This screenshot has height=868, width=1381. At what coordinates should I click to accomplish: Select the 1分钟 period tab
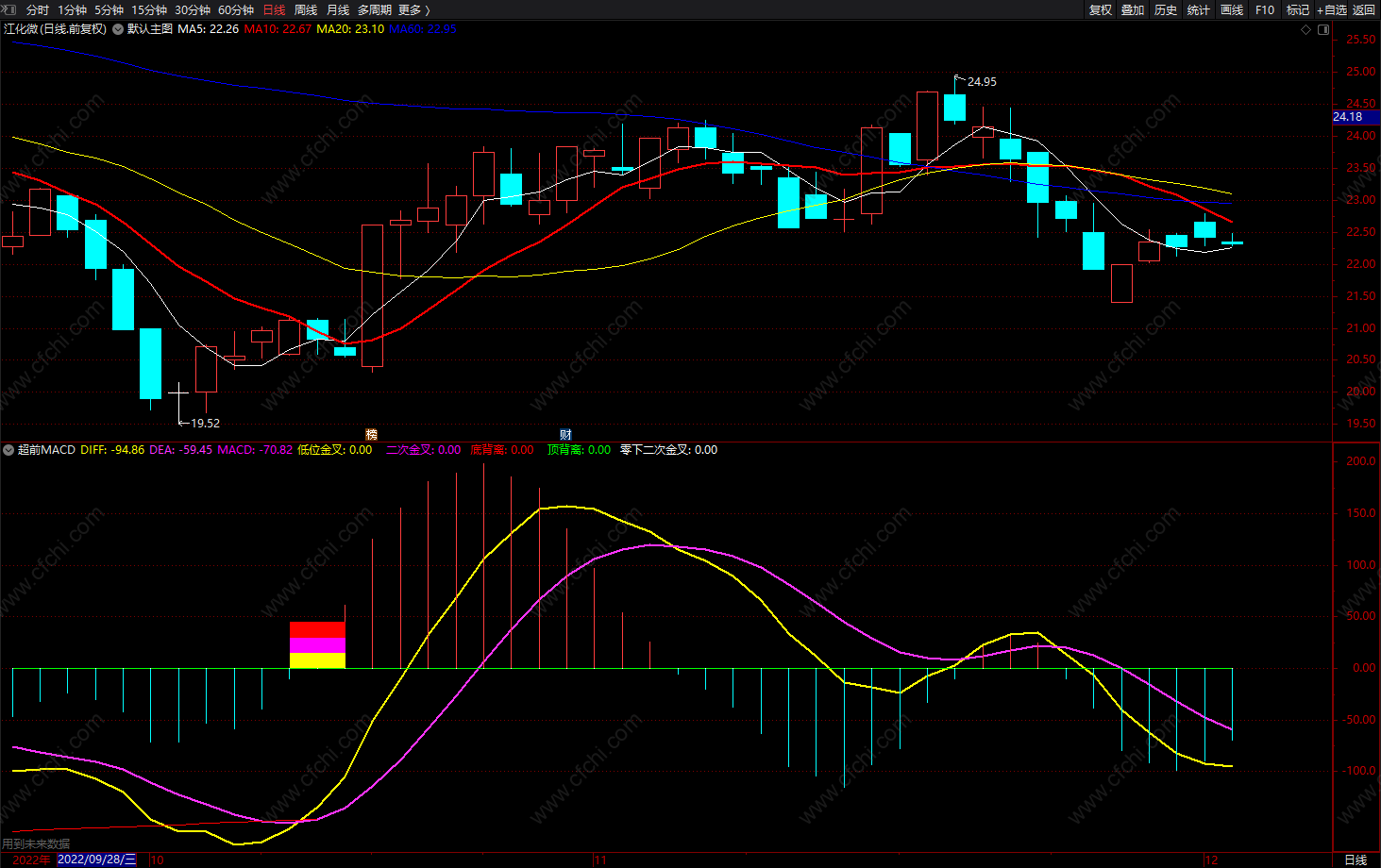[72, 9]
